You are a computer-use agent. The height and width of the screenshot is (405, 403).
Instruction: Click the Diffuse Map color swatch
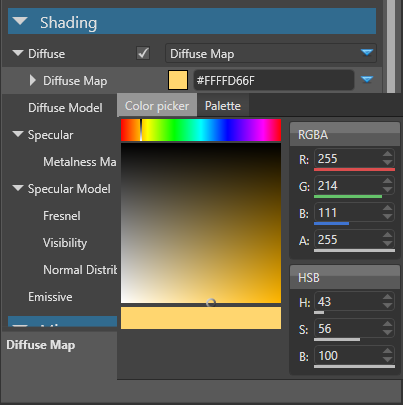[178, 80]
